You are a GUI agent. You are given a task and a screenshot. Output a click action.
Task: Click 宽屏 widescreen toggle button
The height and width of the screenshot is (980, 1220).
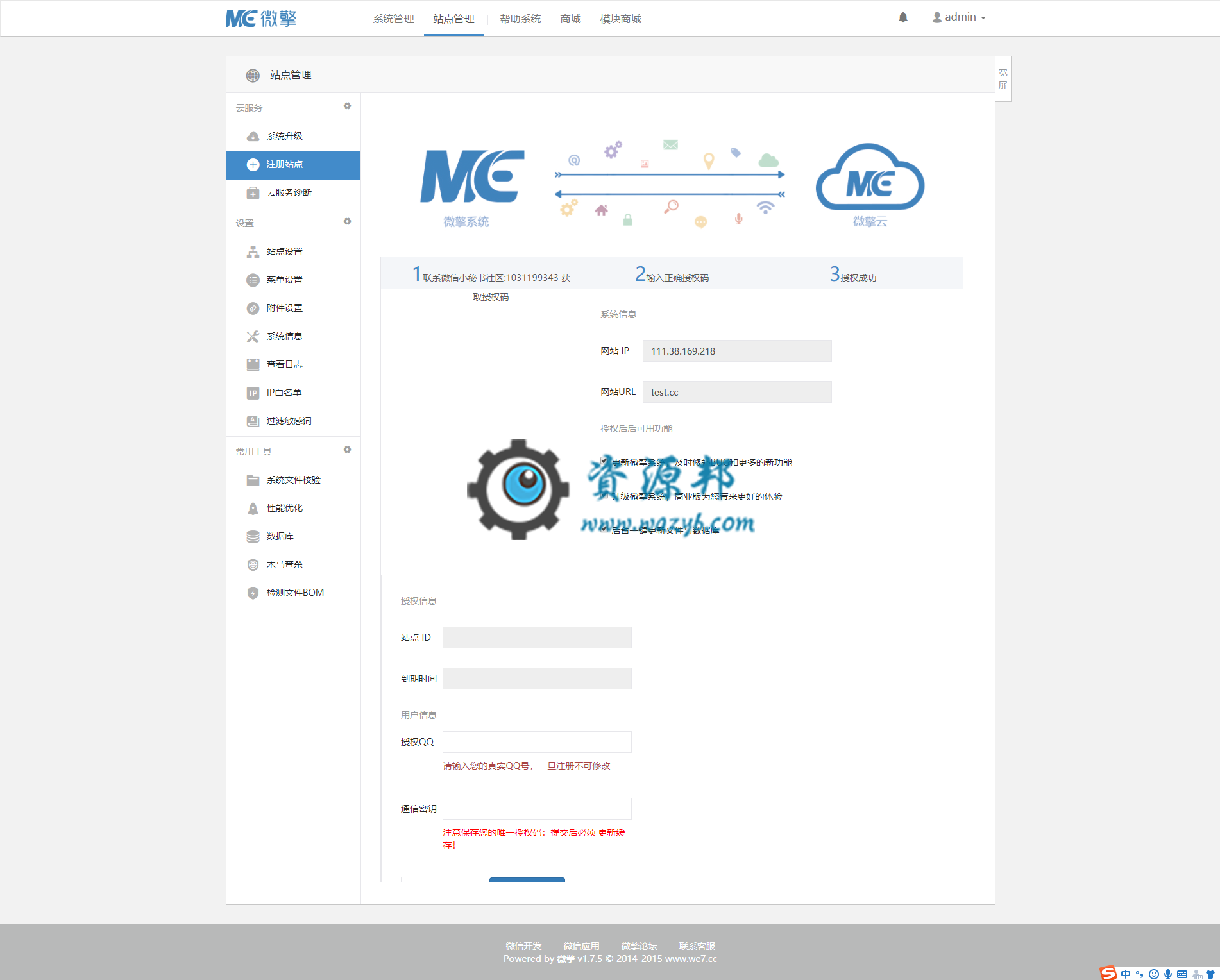pos(1003,79)
